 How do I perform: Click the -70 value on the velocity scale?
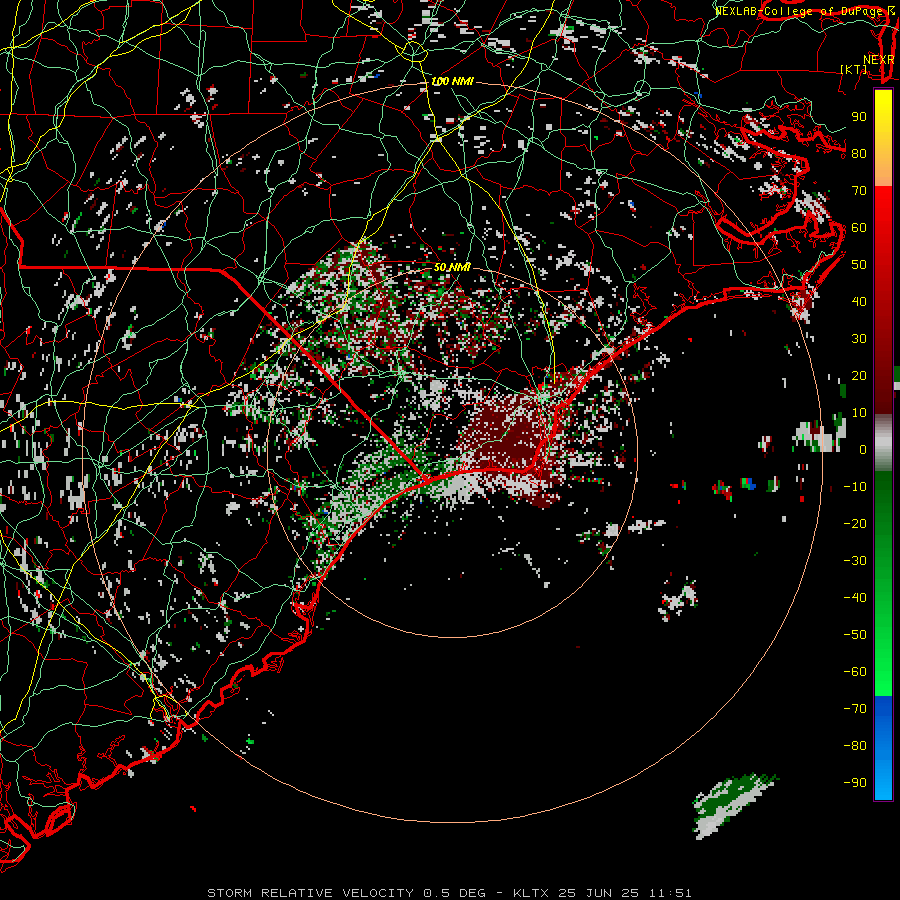855,709
